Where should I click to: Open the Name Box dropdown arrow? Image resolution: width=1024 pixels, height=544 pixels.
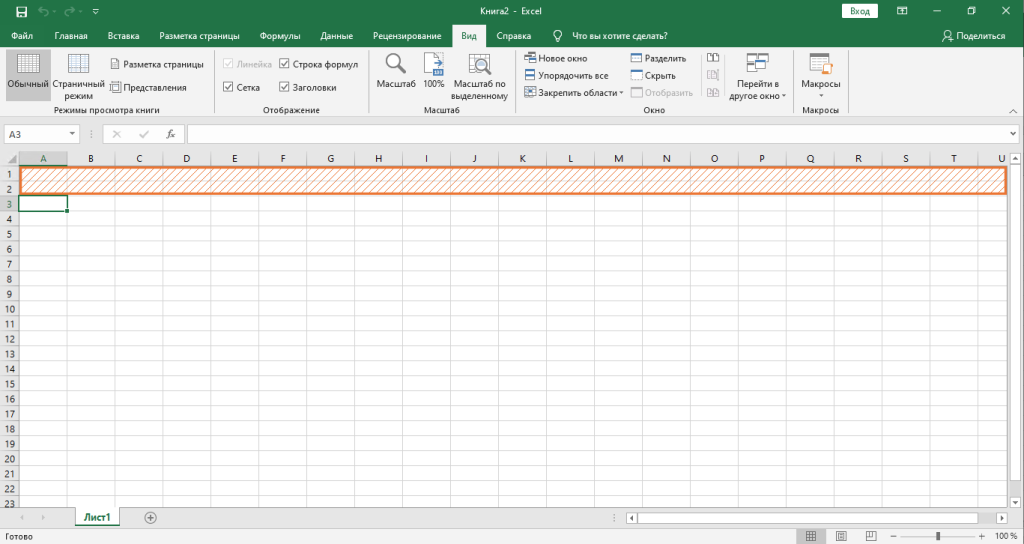click(x=72, y=134)
